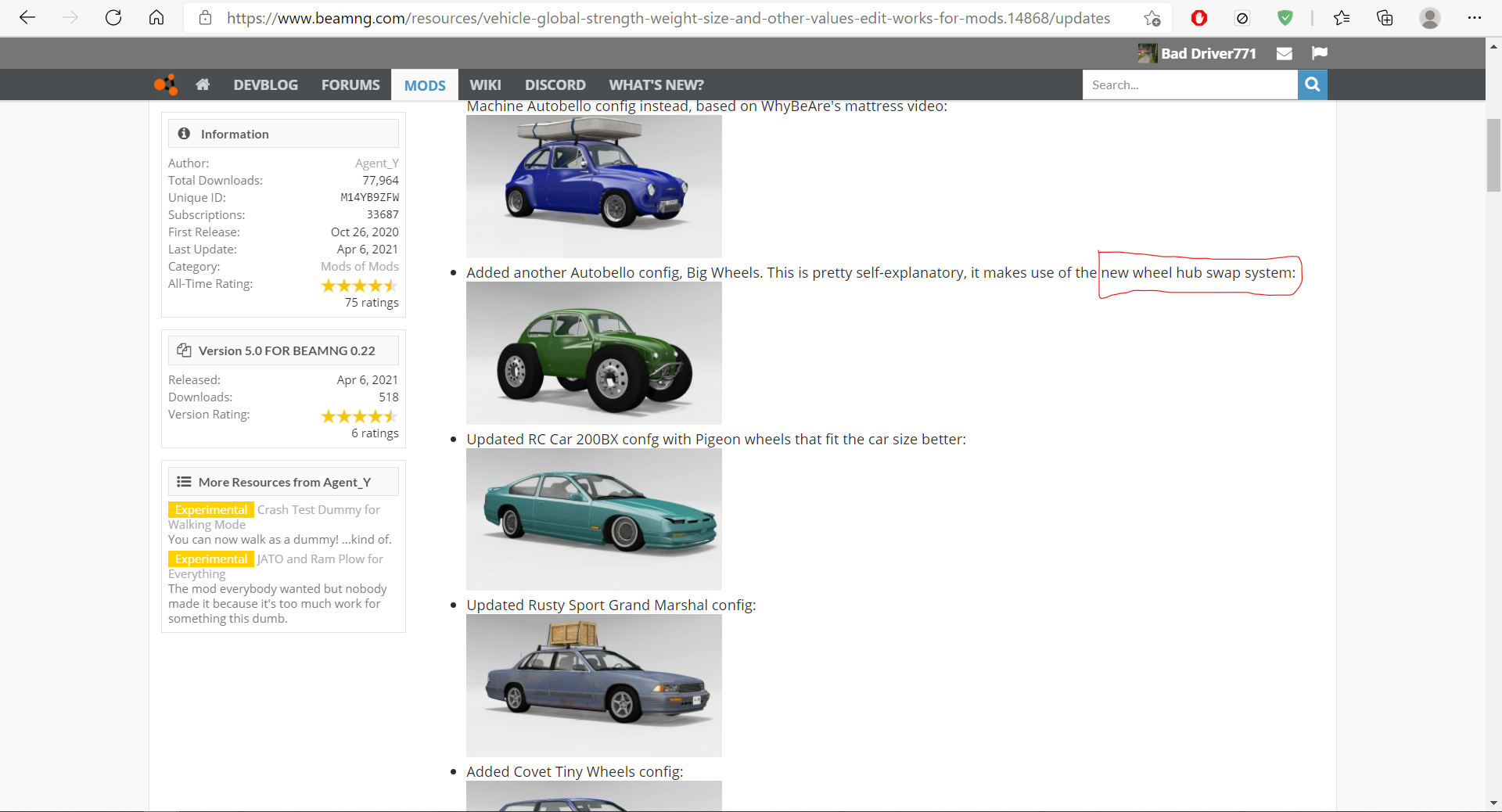Click the All-Time Rating stars
This screenshot has width=1502, height=812.
click(x=359, y=286)
